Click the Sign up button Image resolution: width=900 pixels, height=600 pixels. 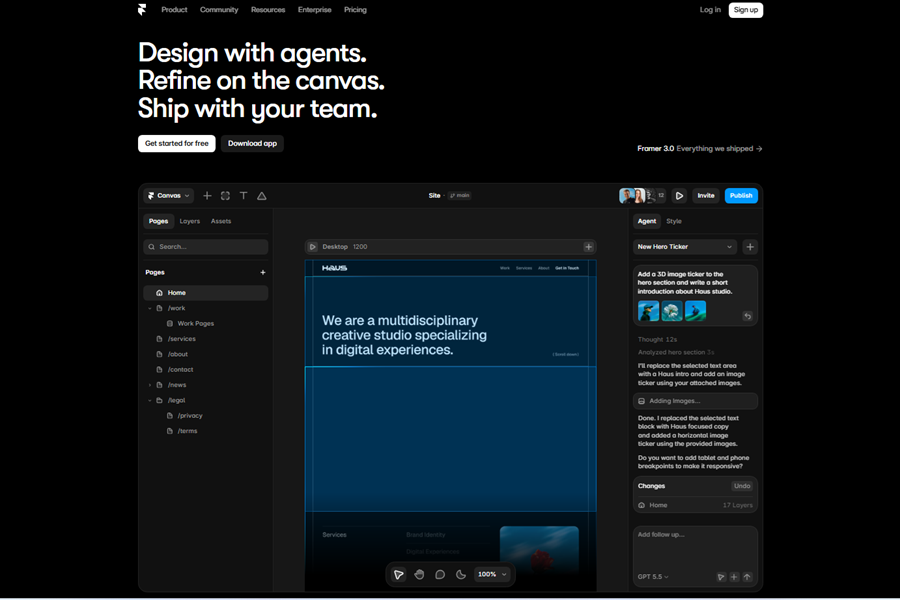pyautogui.click(x=746, y=10)
